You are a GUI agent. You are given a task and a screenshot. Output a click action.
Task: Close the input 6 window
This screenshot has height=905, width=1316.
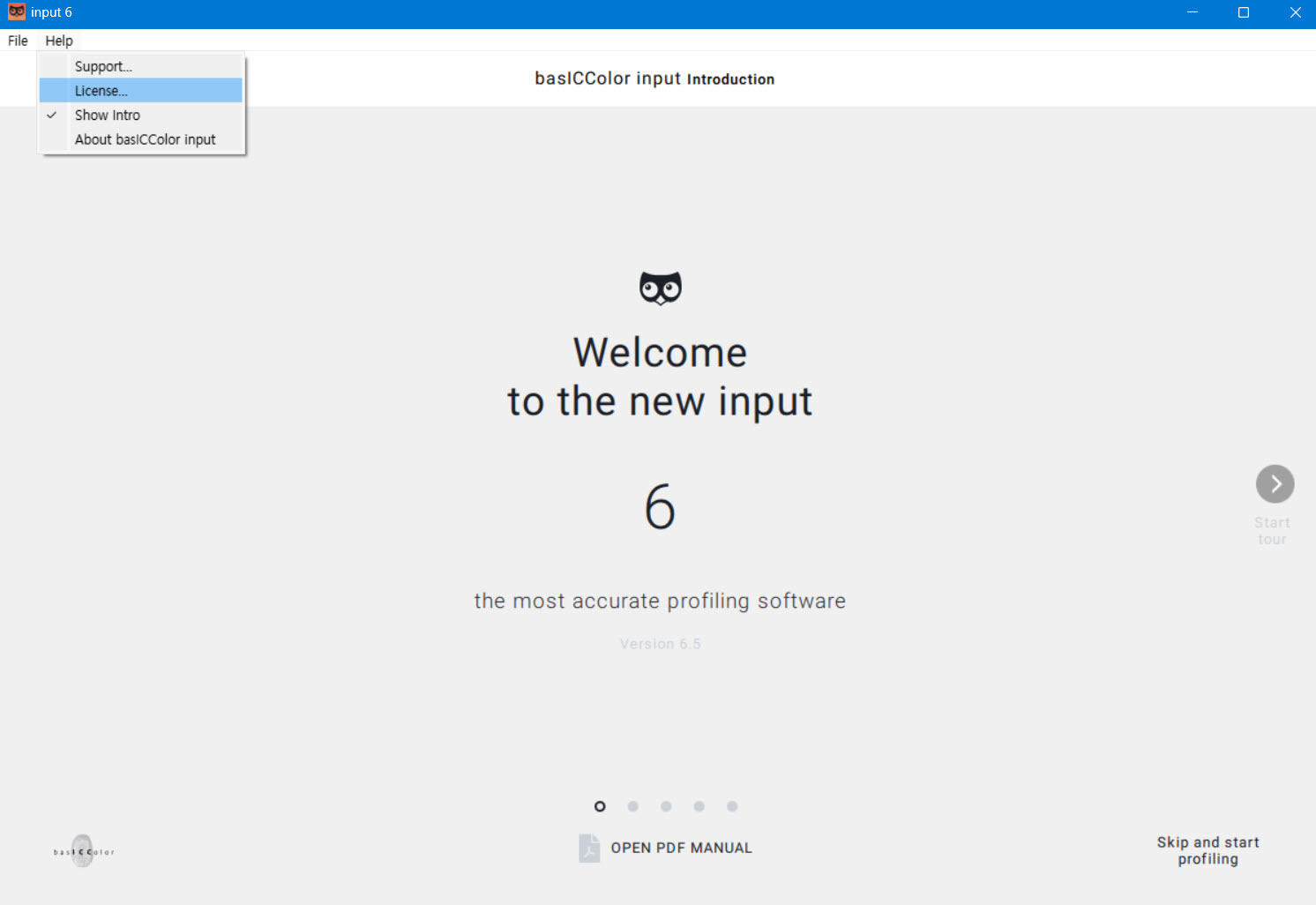tap(1295, 12)
